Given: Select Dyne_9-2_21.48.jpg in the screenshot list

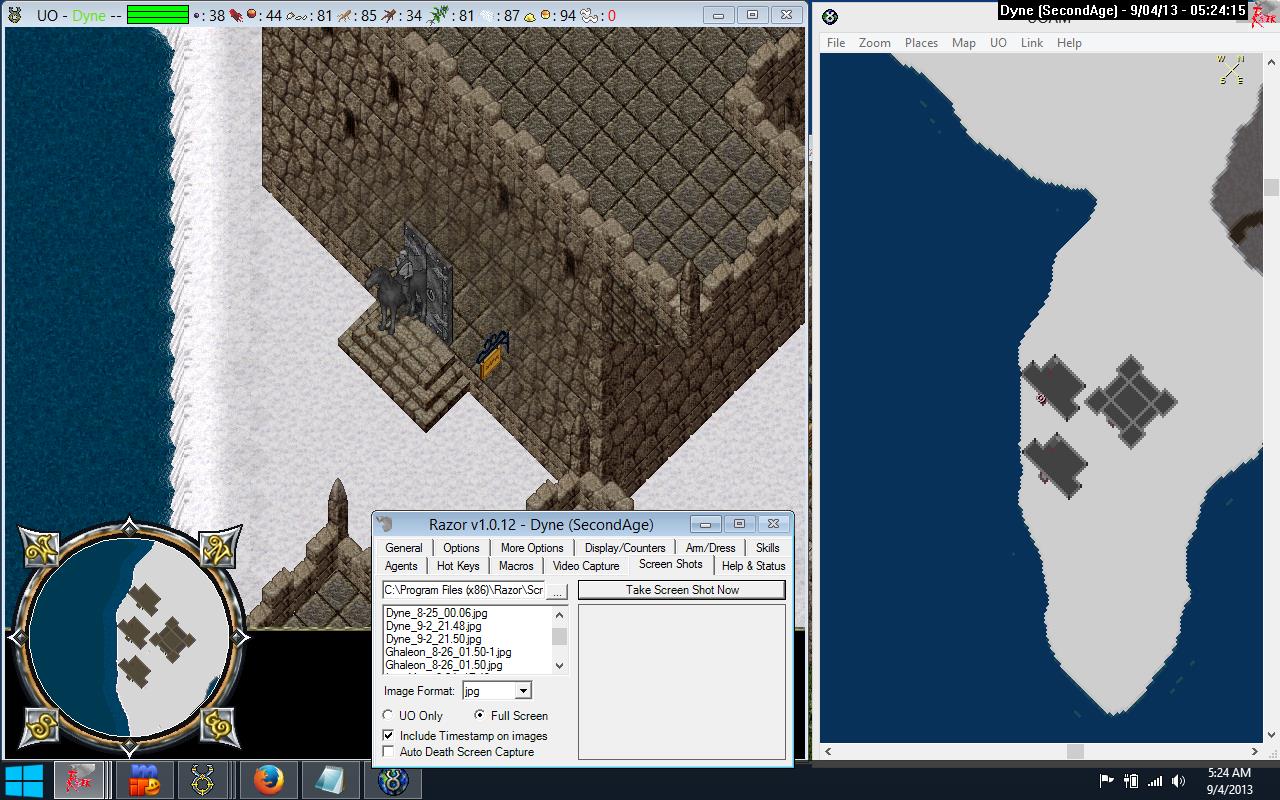Looking at the screenshot, I should click(x=433, y=626).
